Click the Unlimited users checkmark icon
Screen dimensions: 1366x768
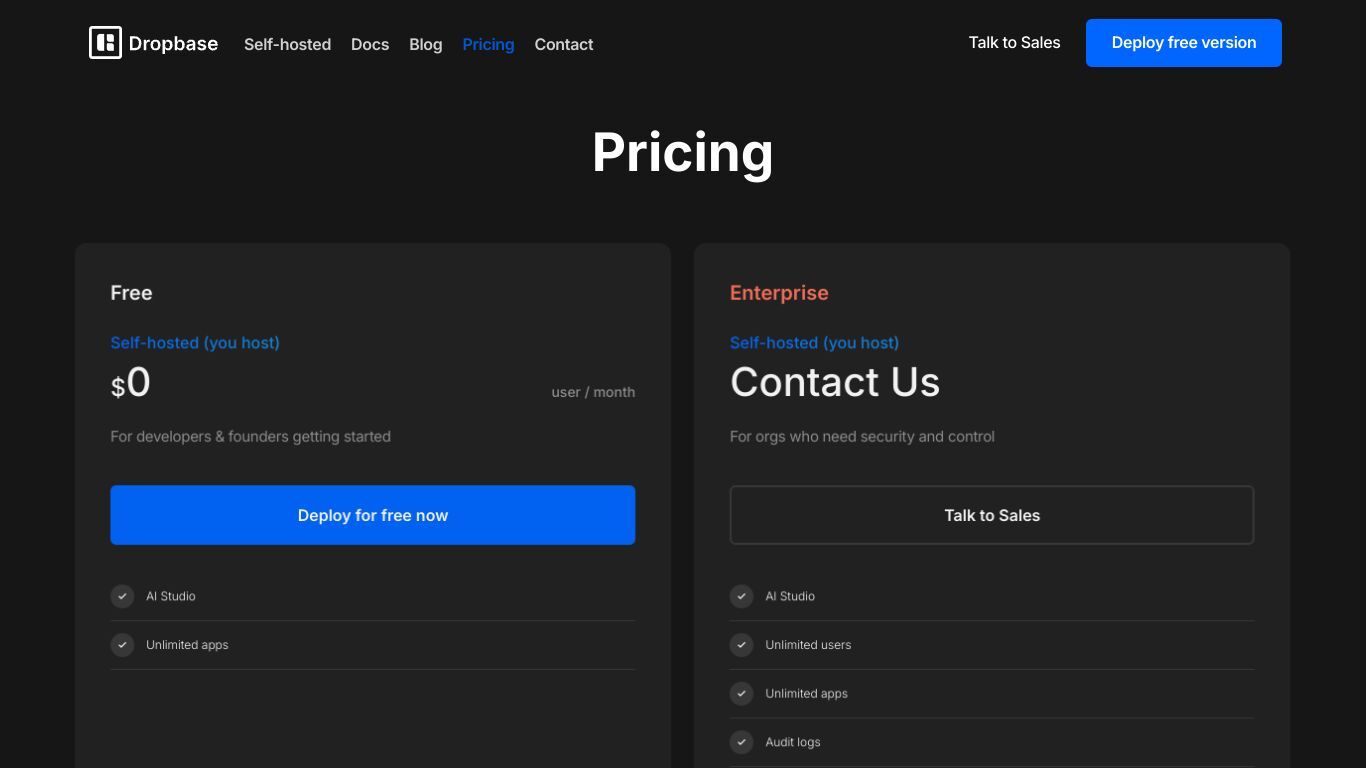(741, 645)
